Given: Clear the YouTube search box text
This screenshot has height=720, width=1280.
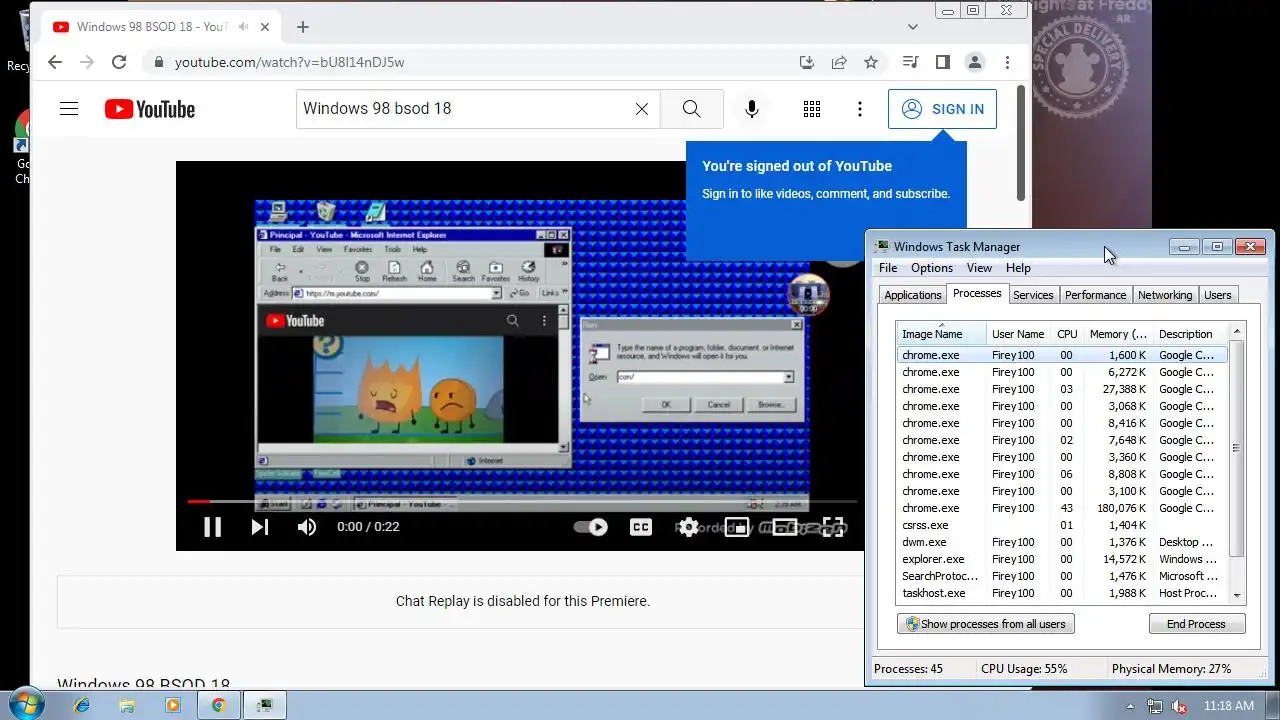Looking at the screenshot, I should tap(642, 109).
